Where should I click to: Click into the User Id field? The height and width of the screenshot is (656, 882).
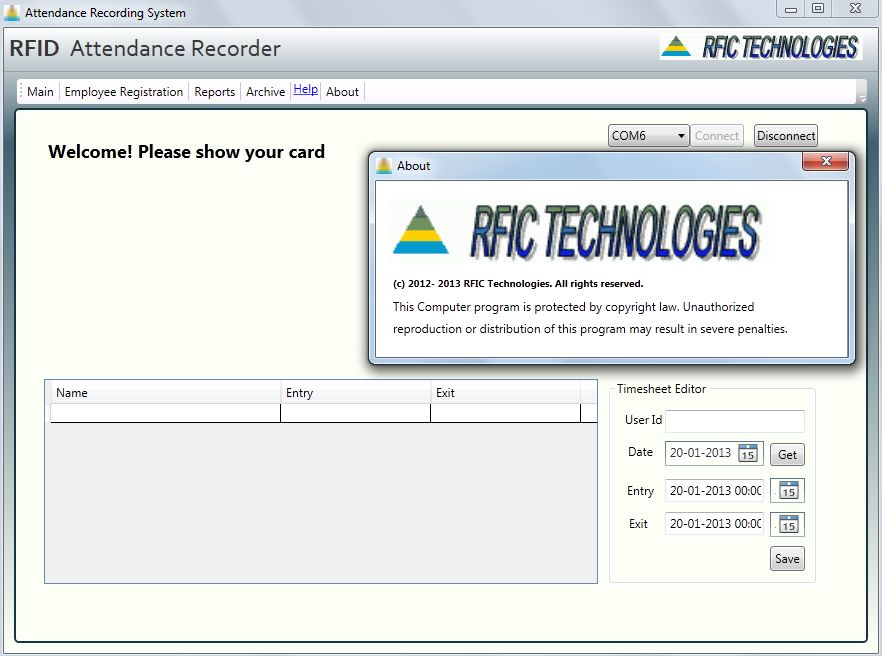[735, 421]
